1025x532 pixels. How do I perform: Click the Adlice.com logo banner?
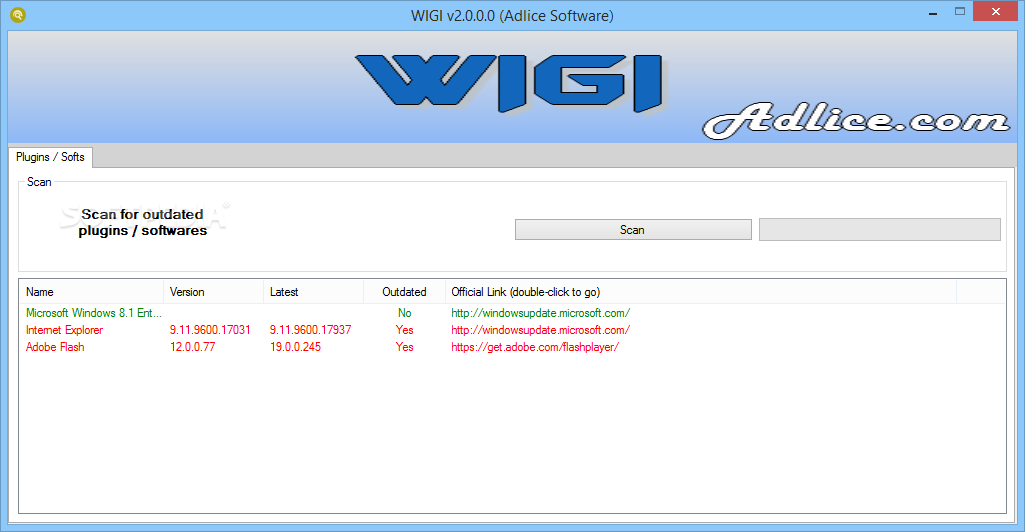click(856, 120)
